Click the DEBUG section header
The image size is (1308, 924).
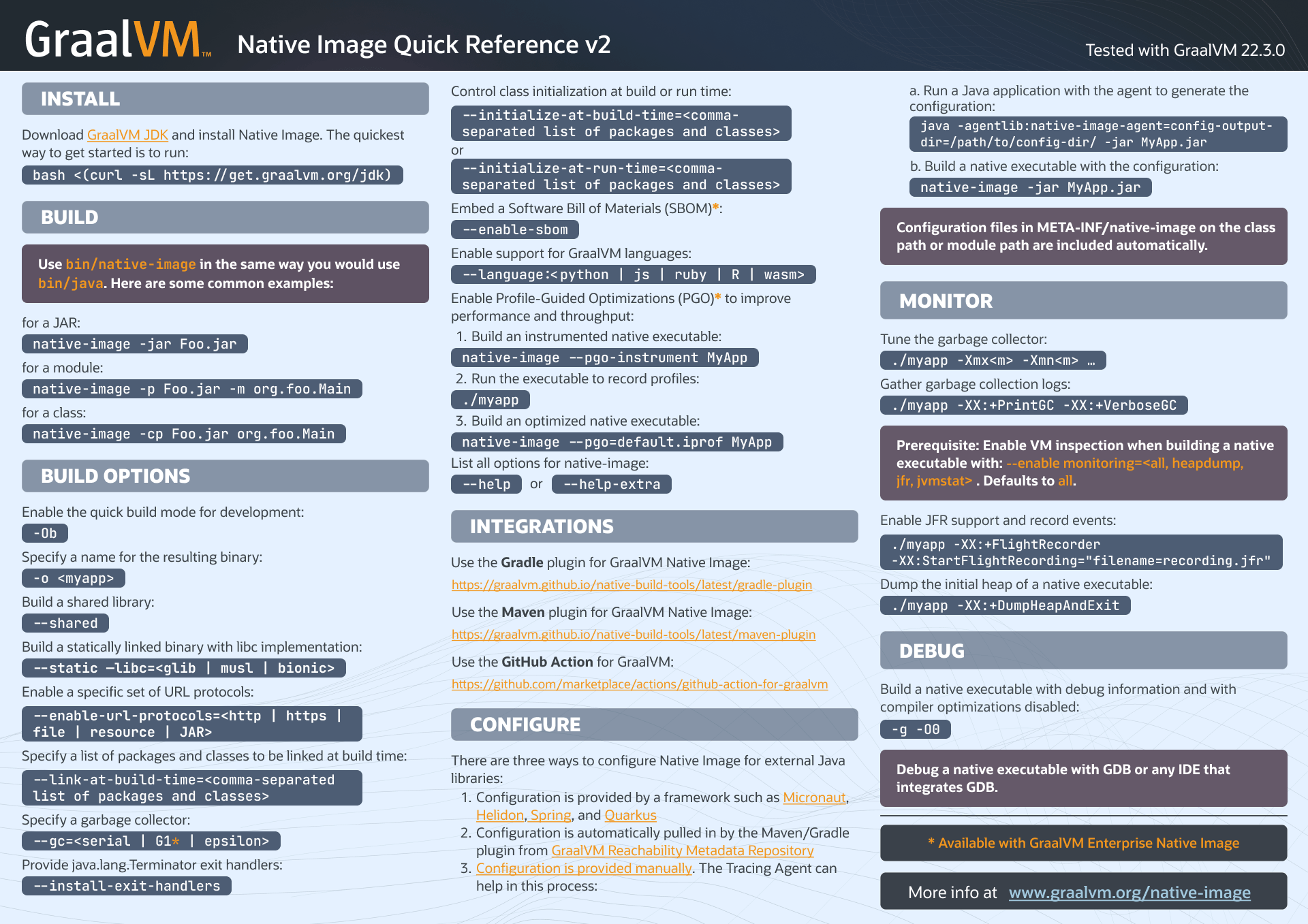(x=1084, y=650)
